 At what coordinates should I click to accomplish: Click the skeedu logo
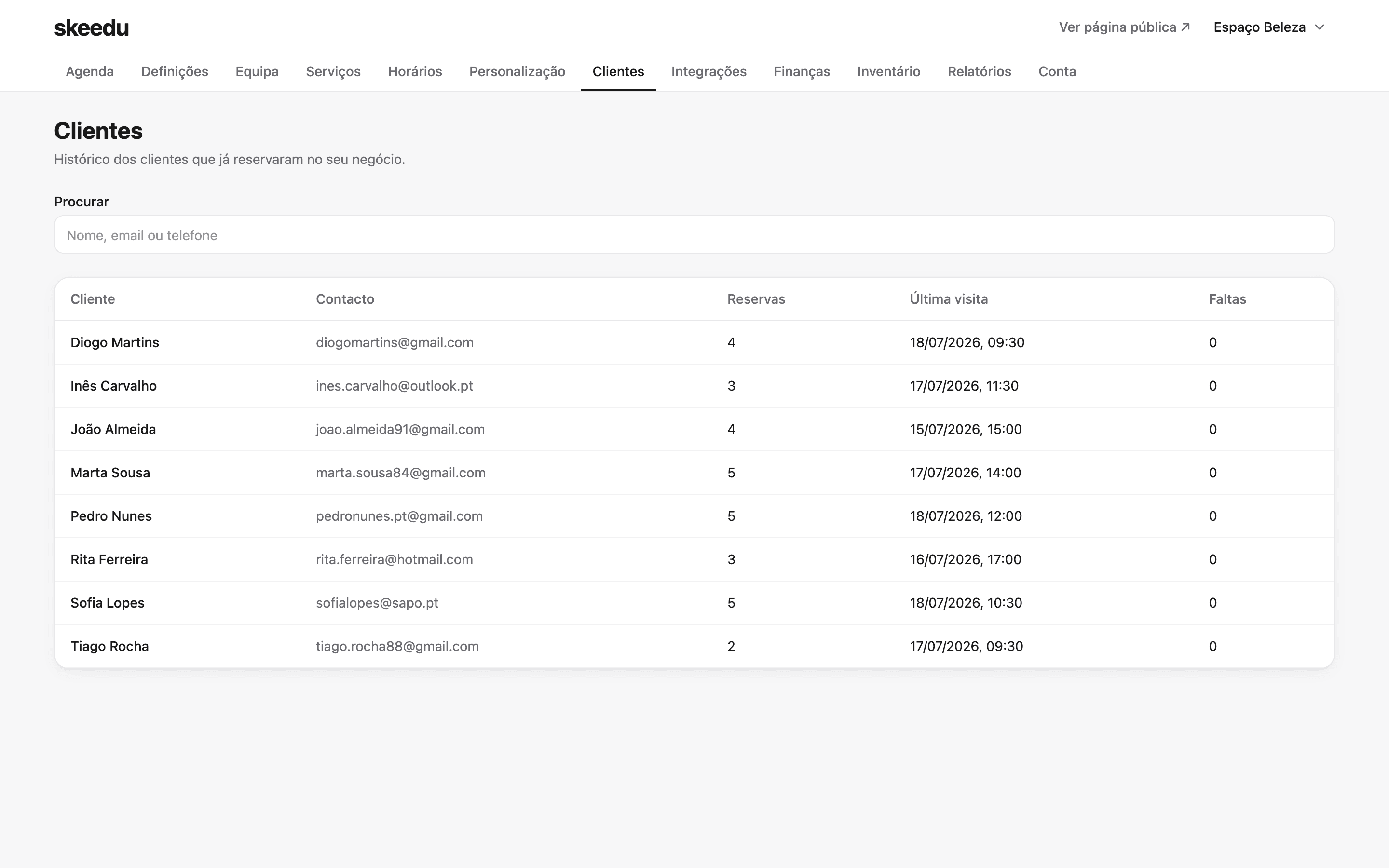pyautogui.click(x=91, y=27)
